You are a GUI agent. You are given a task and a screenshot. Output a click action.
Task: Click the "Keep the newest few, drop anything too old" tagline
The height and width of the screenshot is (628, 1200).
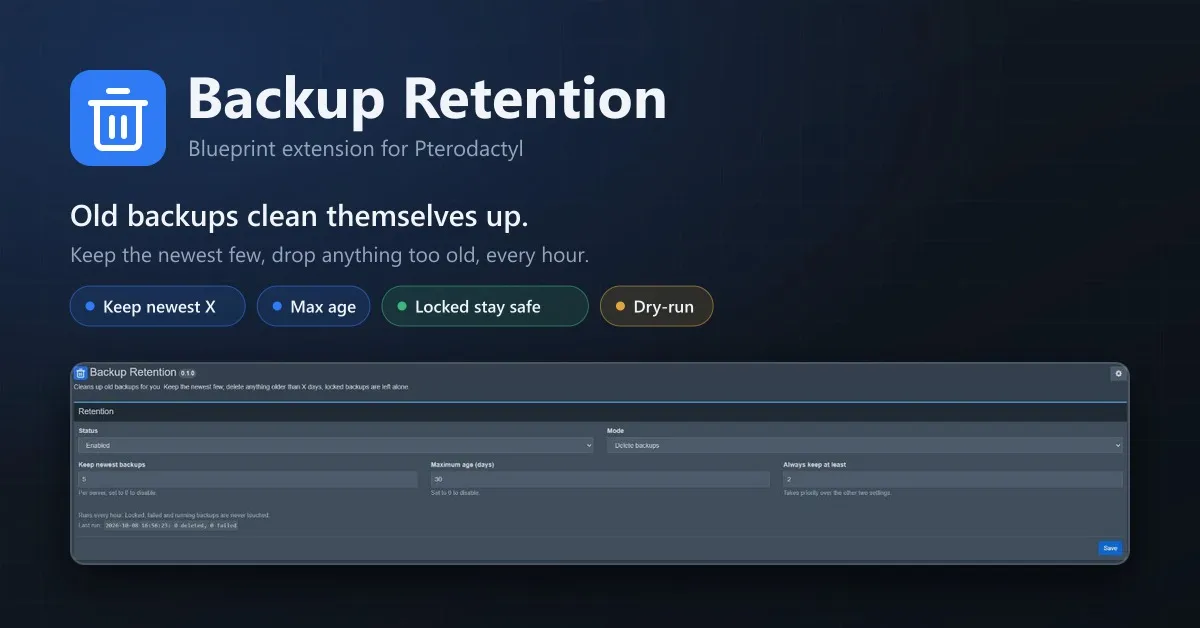[330, 255]
